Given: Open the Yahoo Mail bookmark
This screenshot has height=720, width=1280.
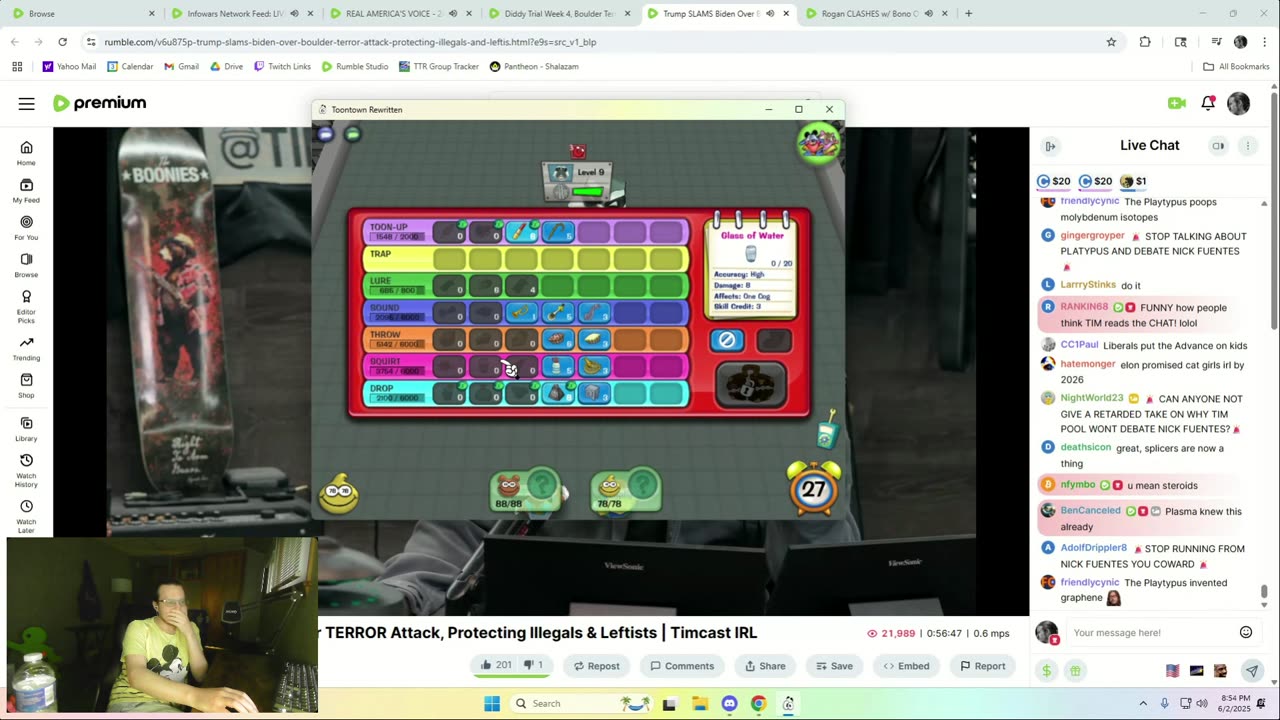Looking at the screenshot, I should 69,67.
